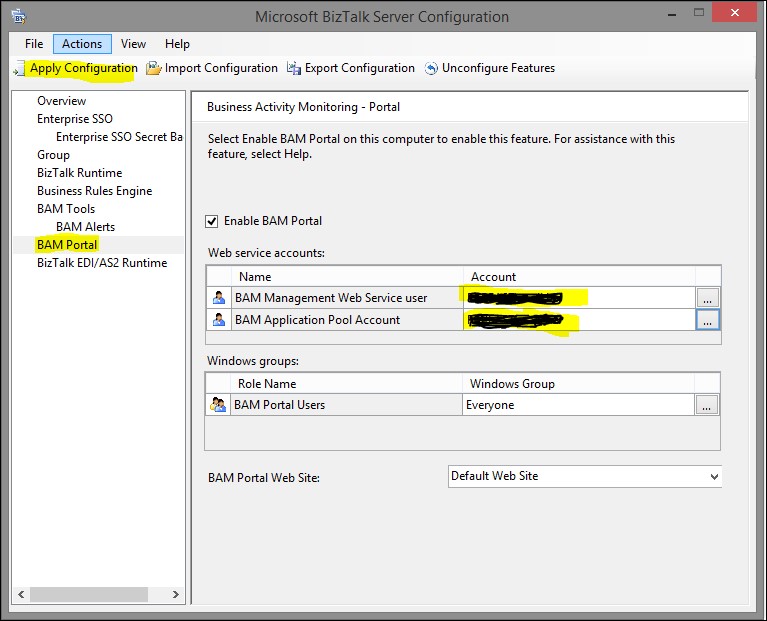Click Export Configuration label in the toolbar
The image size is (767, 621).
click(360, 68)
